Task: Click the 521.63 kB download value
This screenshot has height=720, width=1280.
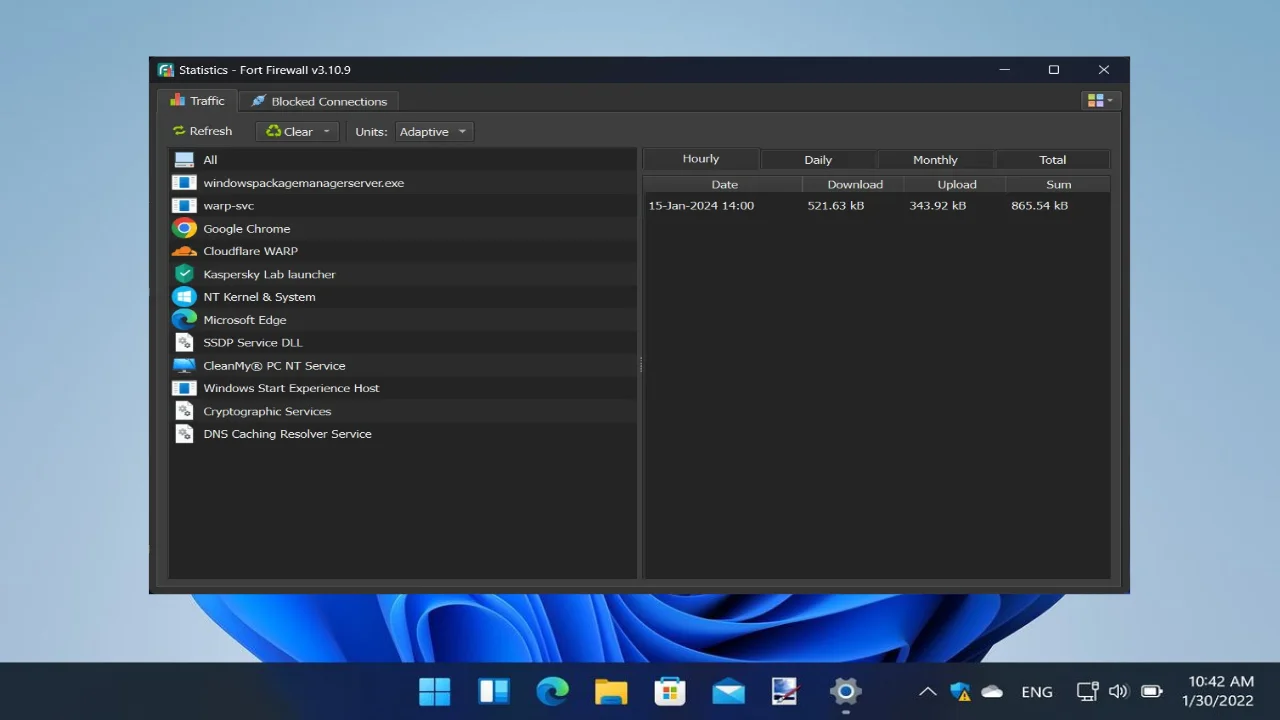Action: click(x=836, y=206)
